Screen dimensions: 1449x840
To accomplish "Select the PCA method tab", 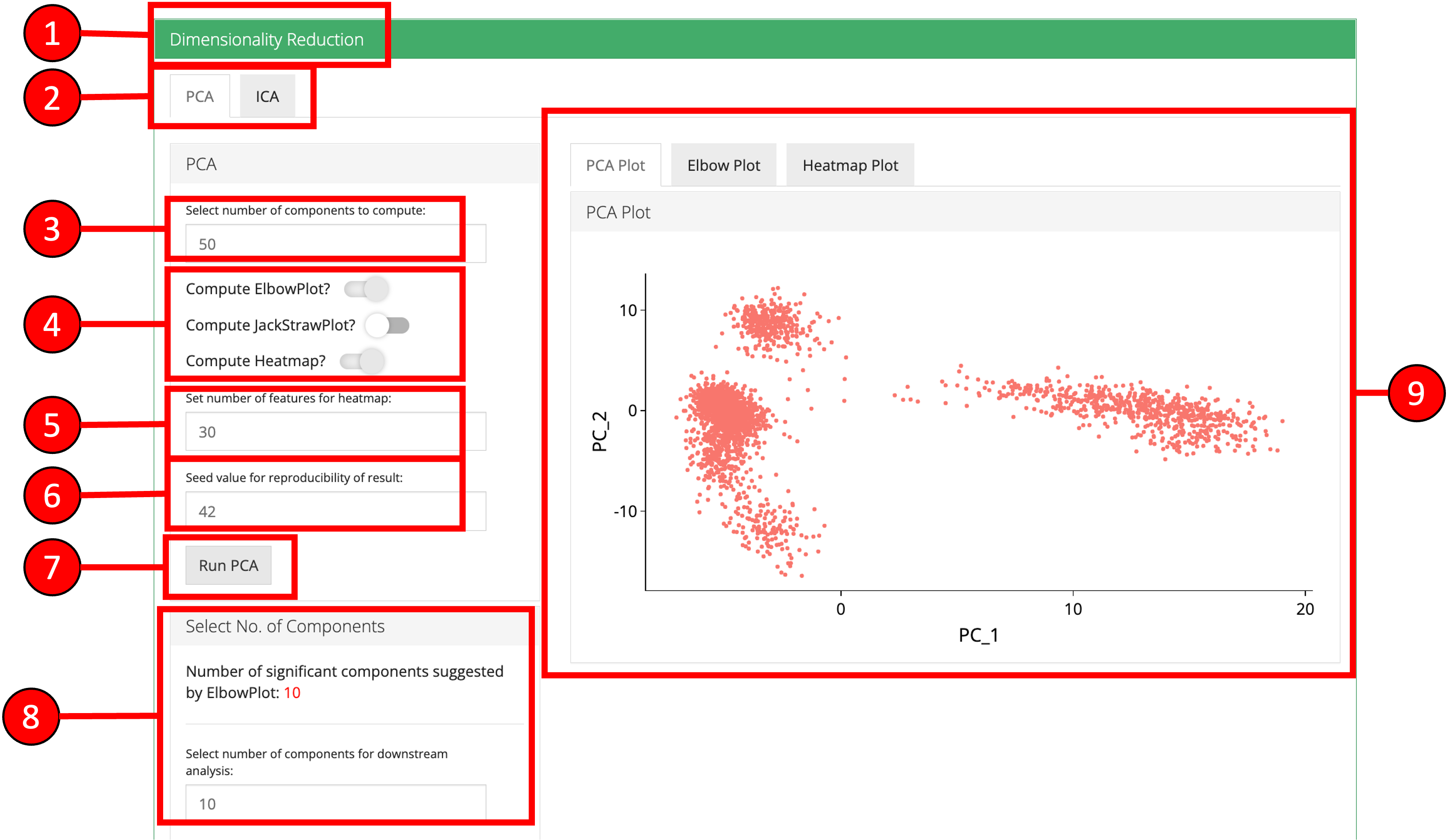I will [x=199, y=97].
